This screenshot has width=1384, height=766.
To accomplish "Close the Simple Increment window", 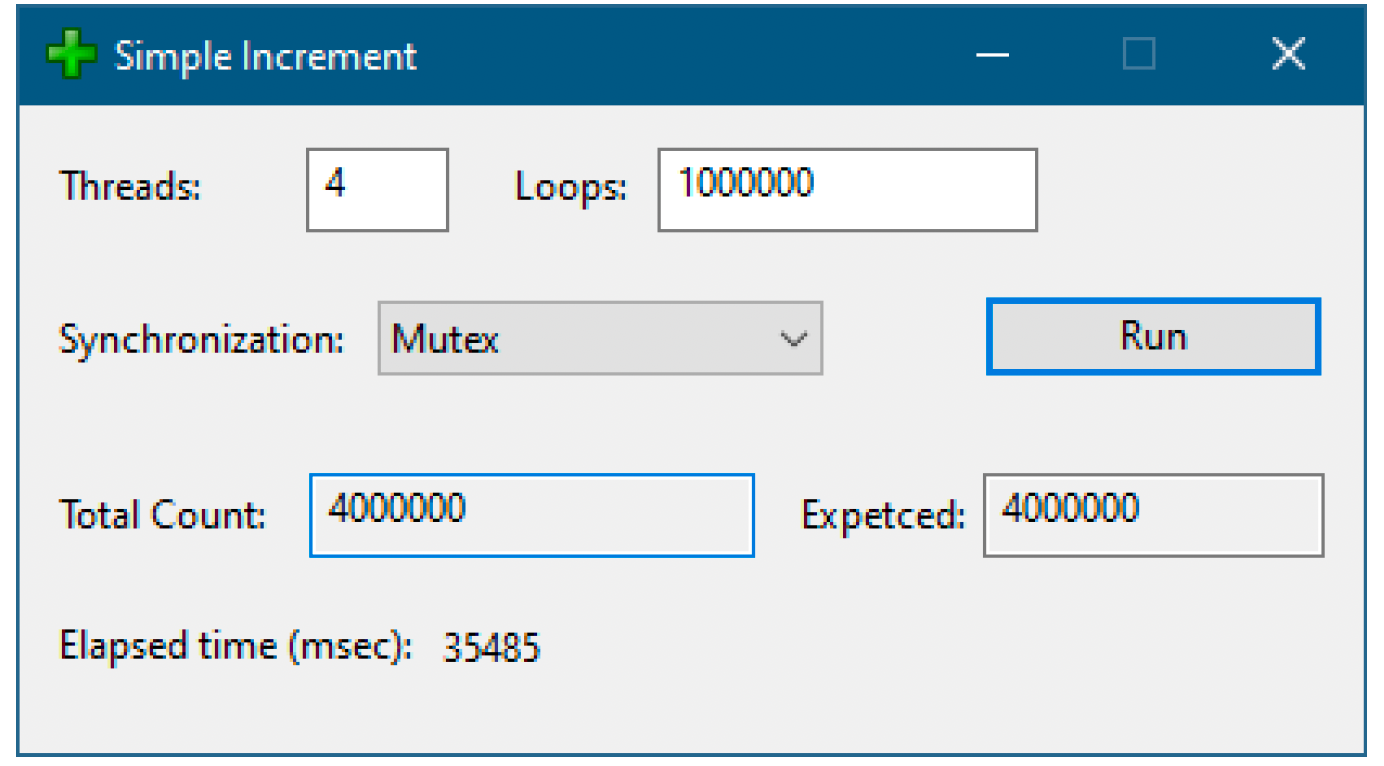I will [x=1288, y=55].
